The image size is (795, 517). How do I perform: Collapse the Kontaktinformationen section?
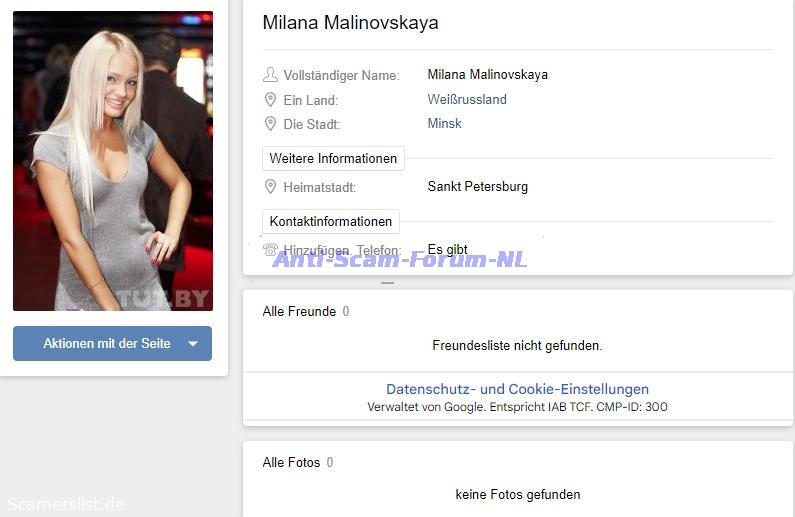click(x=331, y=221)
